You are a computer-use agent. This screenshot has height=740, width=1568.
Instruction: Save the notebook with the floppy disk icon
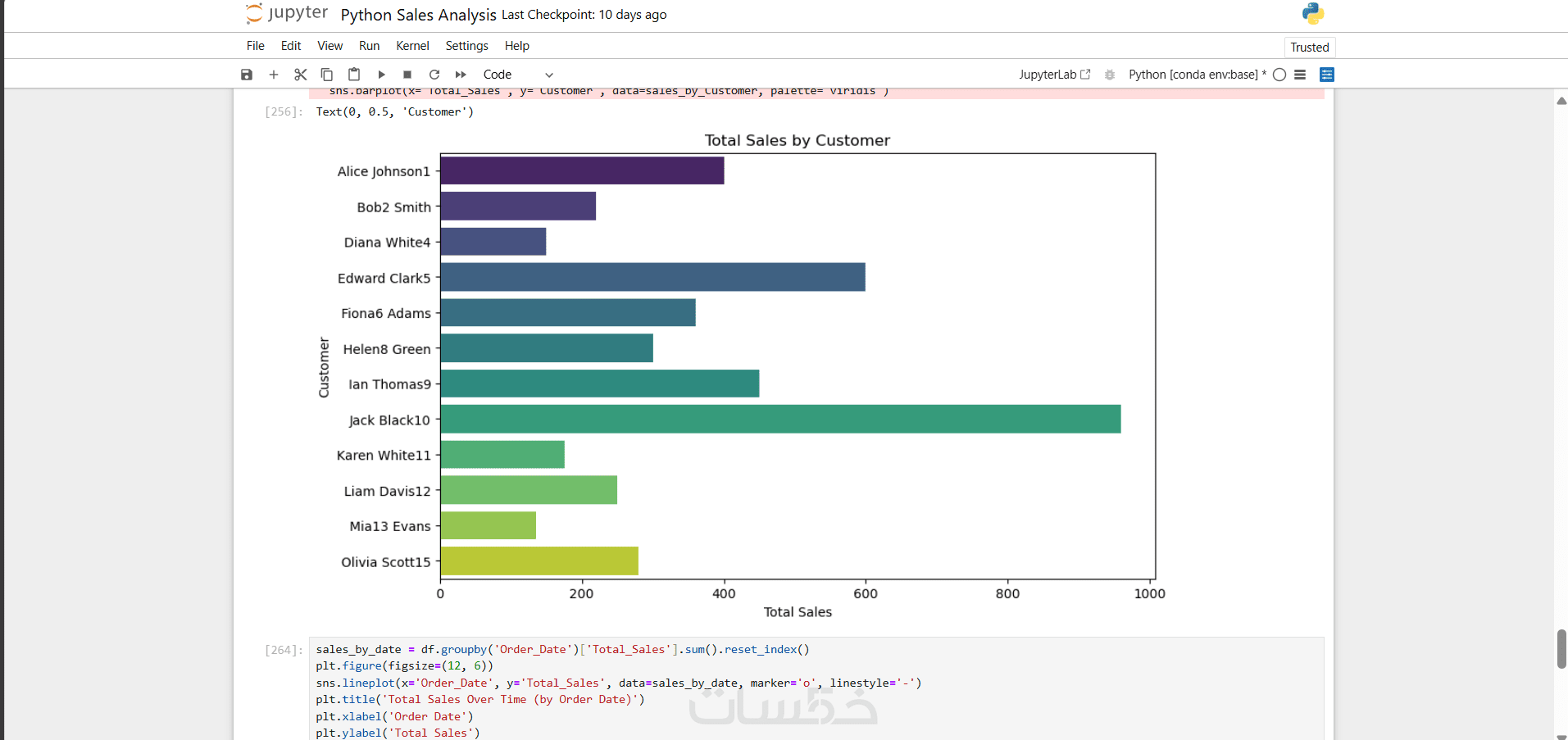point(247,75)
